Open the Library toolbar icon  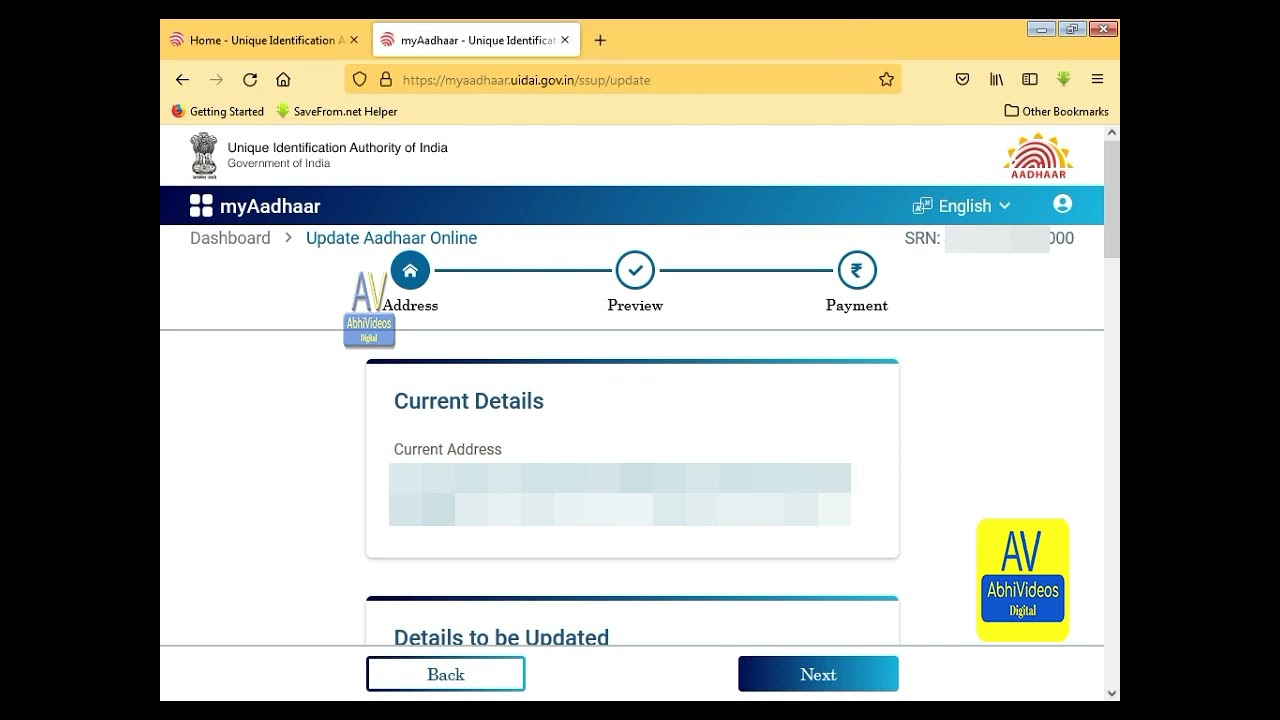point(996,80)
